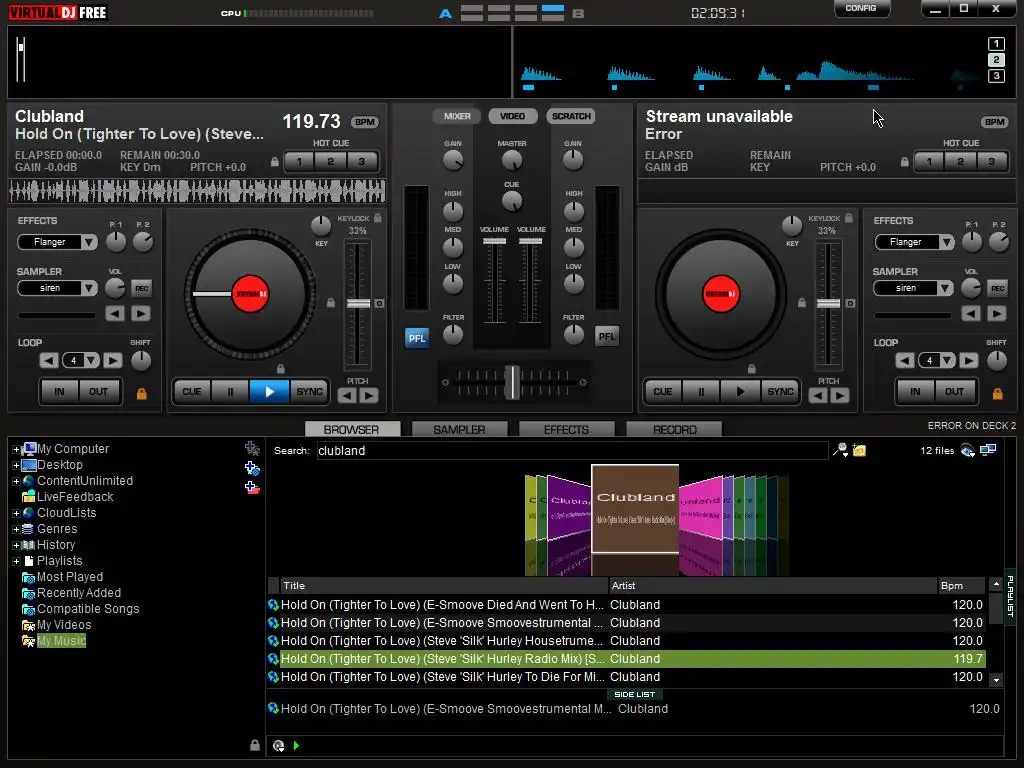The image size is (1024, 768).
Task: Select the Steve 'Silk' Hurley To Die For track
Action: coord(626,677)
